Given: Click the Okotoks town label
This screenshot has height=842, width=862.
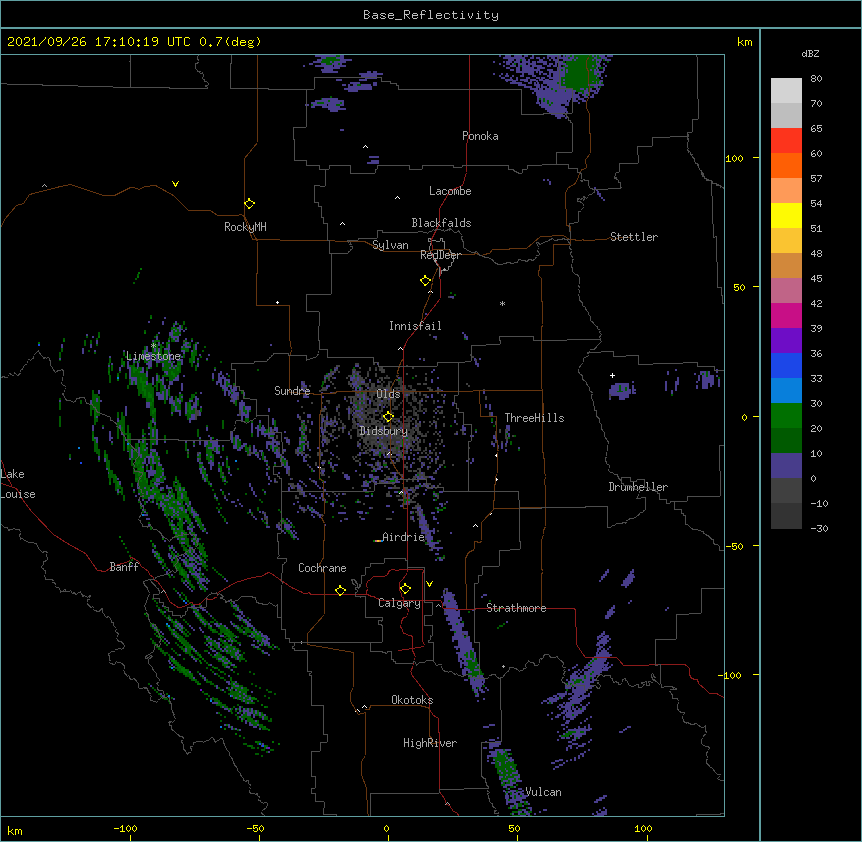Looking at the screenshot, I should (412, 700).
